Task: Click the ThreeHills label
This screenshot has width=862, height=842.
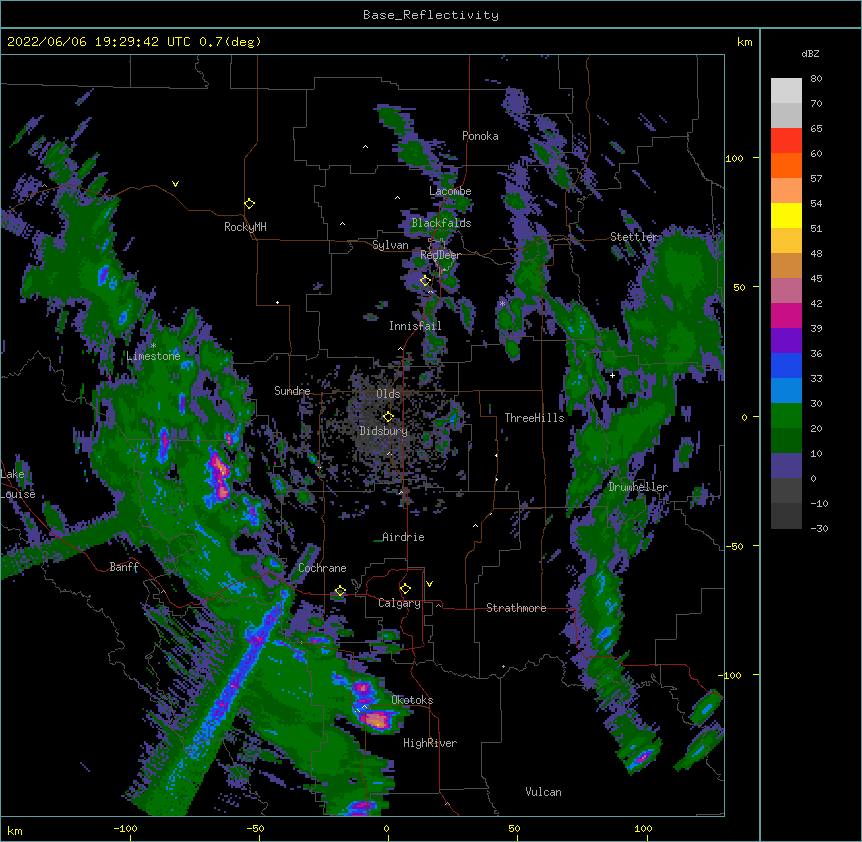Action: [x=534, y=418]
